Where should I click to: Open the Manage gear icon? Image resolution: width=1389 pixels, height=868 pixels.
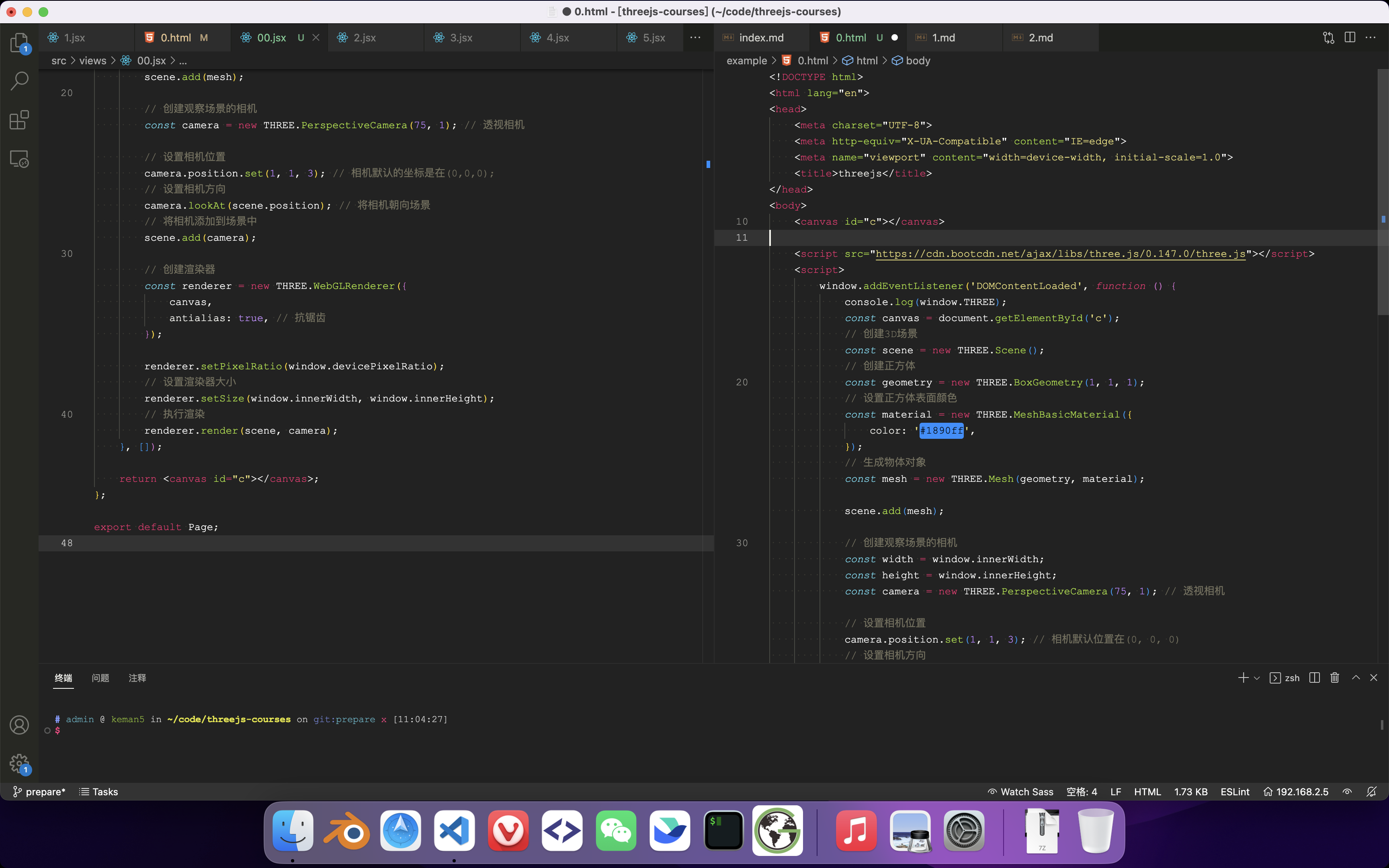click(x=19, y=763)
